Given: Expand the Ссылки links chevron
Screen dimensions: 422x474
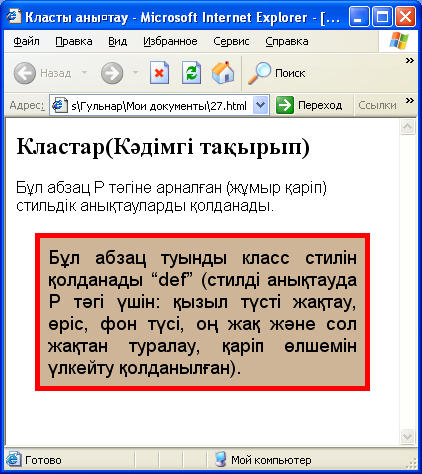Looking at the screenshot, I should click(x=410, y=100).
